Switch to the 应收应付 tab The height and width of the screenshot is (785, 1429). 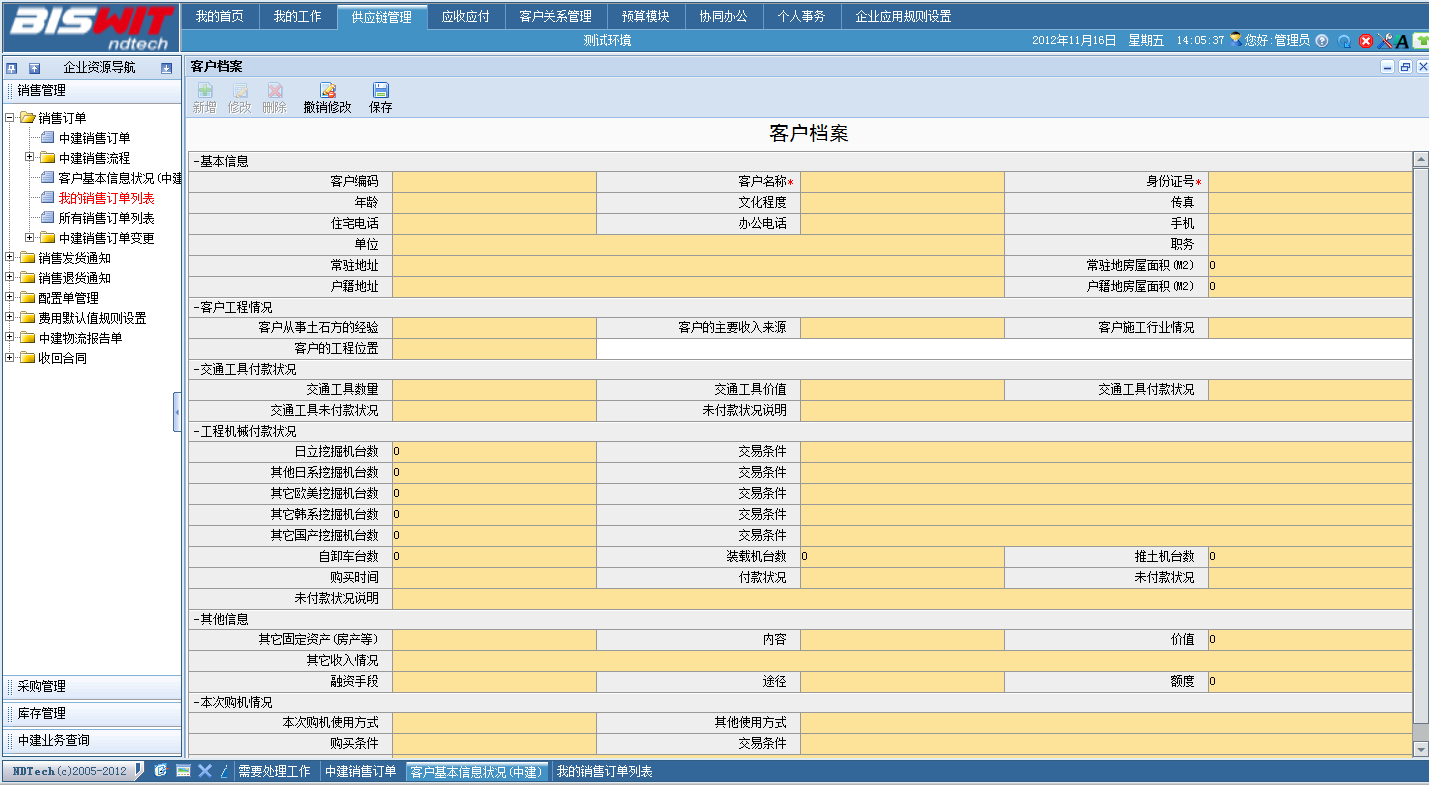click(x=465, y=16)
